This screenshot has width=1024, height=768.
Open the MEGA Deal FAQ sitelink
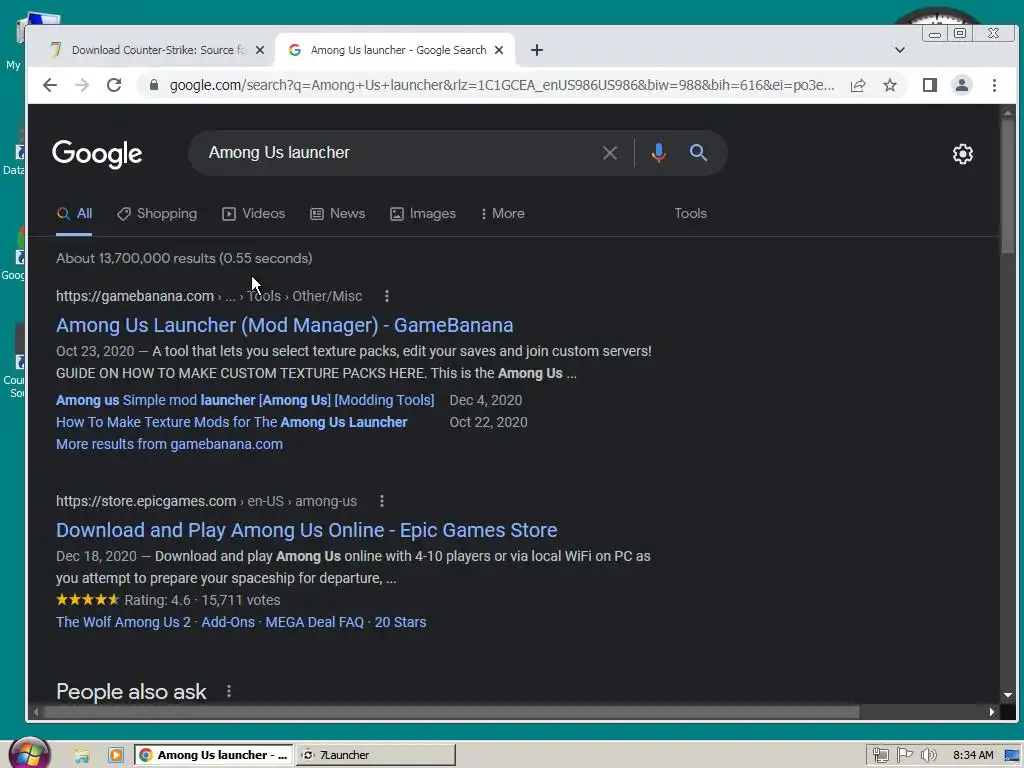coord(314,622)
